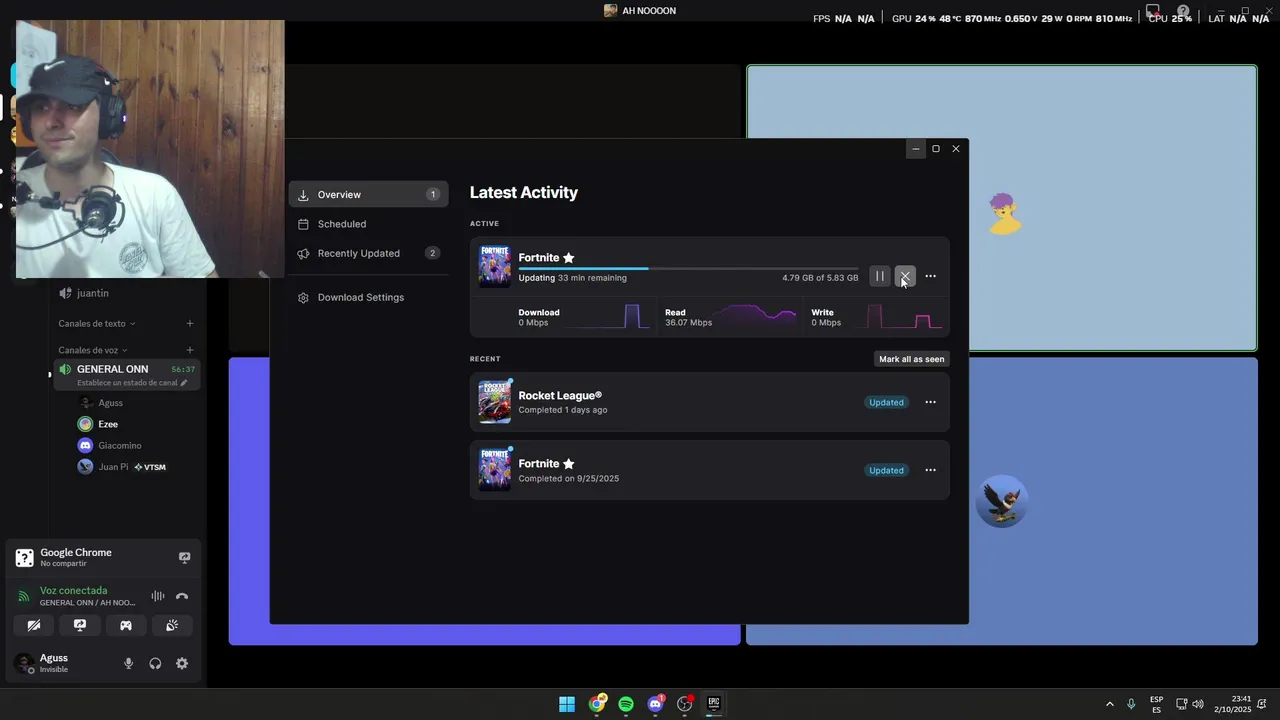Click the Write speed graph

point(903,317)
